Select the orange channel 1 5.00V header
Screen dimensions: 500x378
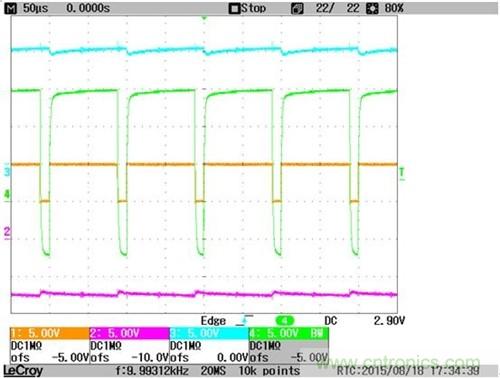click(50, 333)
